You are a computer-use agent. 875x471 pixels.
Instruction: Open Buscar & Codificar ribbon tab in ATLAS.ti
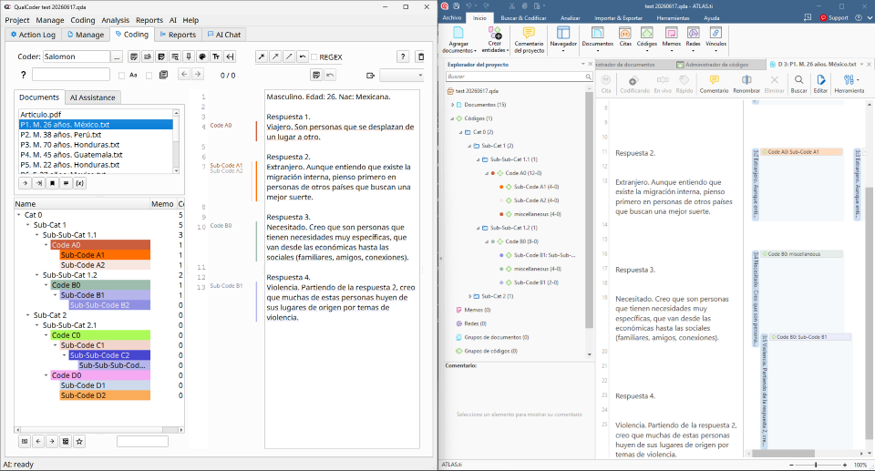click(523, 18)
